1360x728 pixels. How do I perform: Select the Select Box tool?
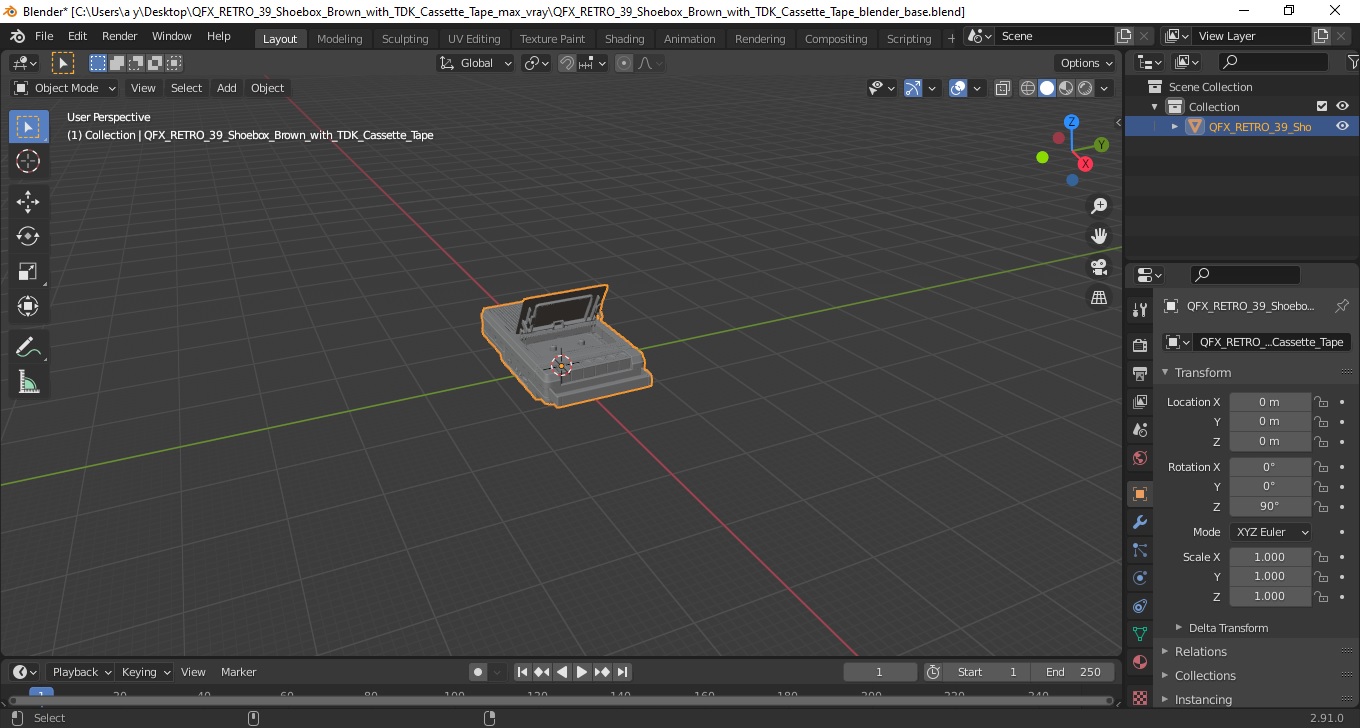coord(28,126)
